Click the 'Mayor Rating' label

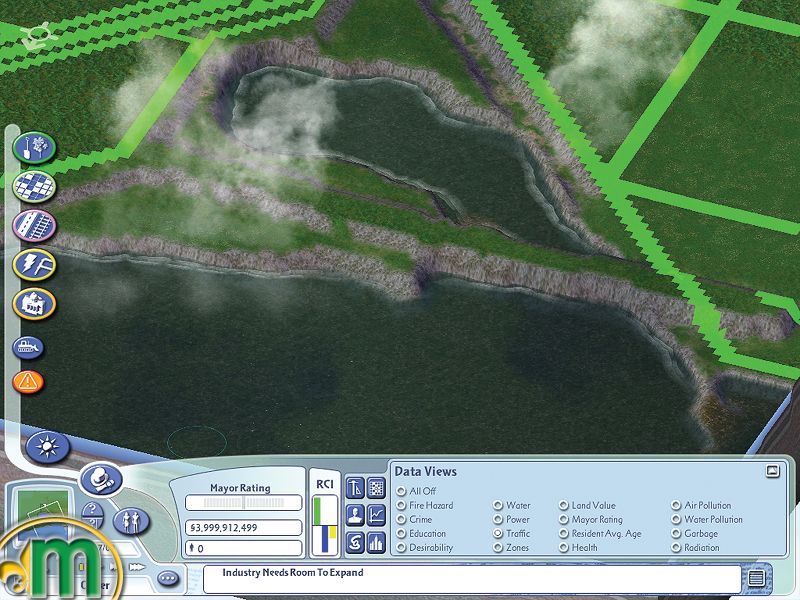click(240, 488)
